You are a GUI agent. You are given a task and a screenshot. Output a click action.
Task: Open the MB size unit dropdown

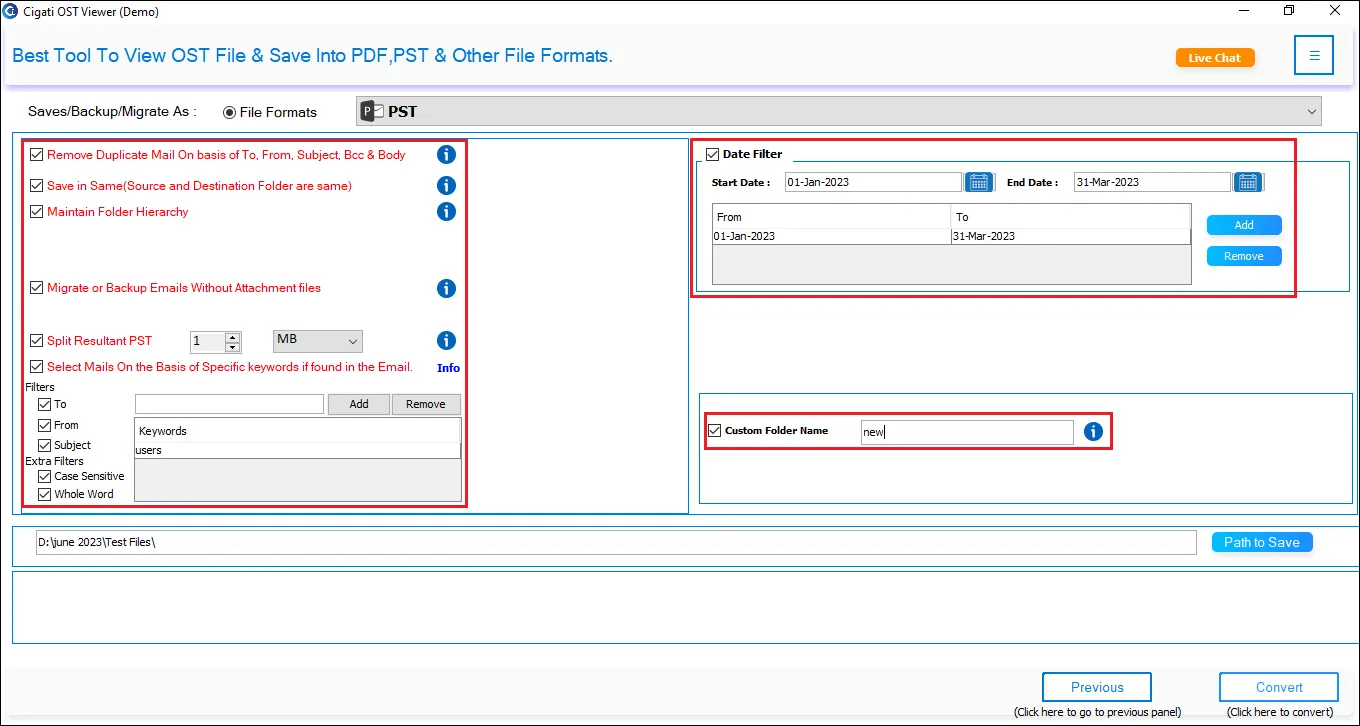tap(318, 341)
